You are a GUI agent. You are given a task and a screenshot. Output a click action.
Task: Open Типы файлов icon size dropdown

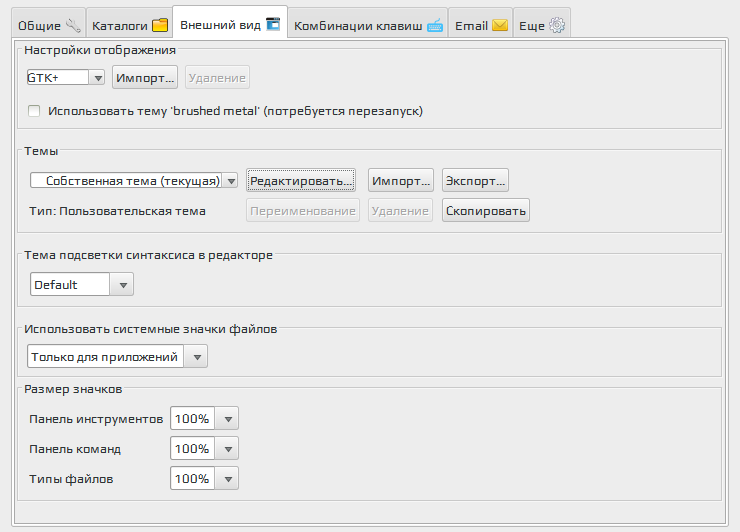coord(204,479)
